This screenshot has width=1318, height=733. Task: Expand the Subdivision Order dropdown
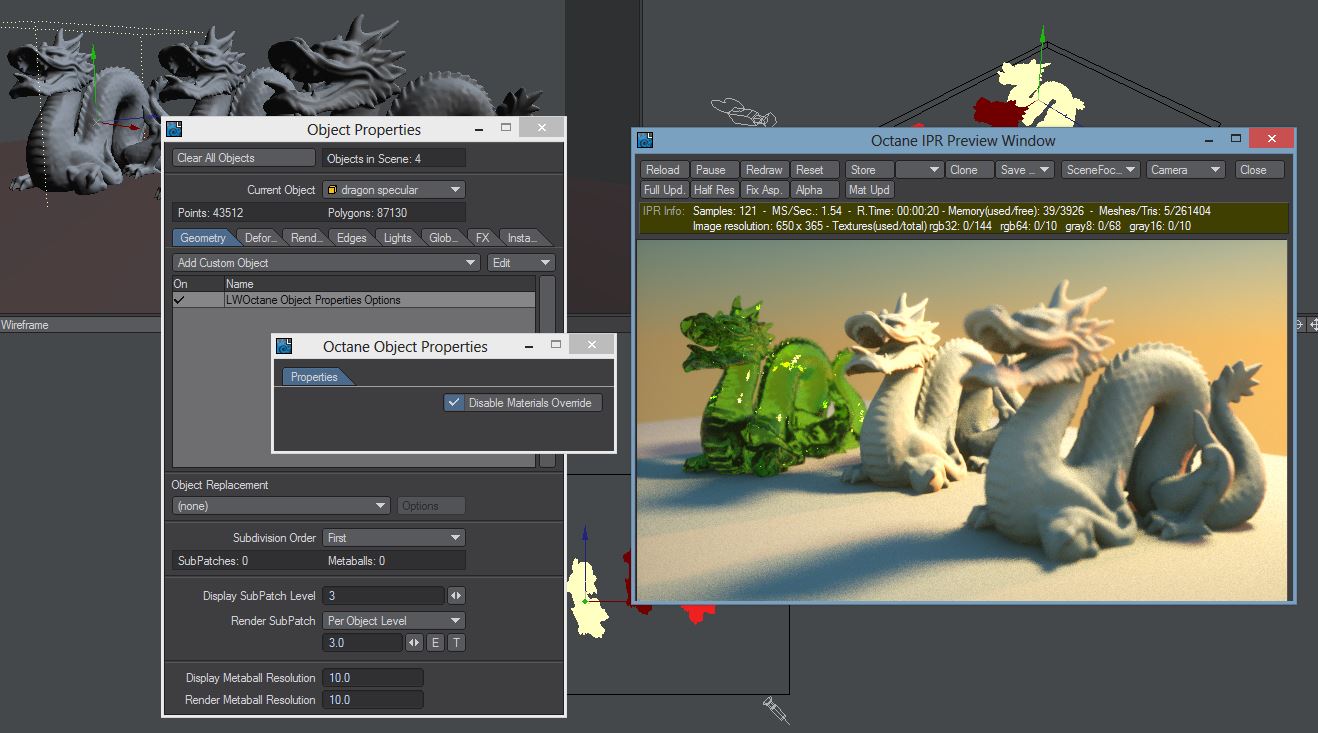(x=394, y=538)
